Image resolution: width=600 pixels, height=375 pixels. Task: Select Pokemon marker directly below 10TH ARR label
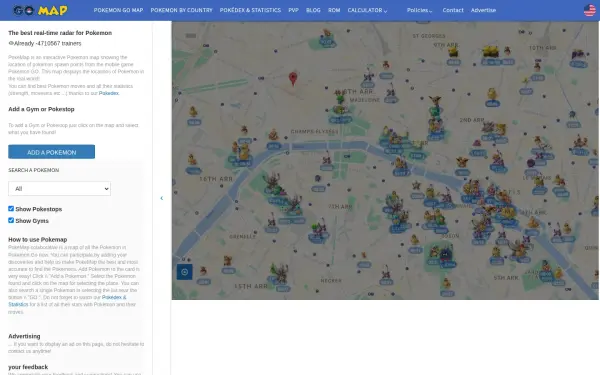click(538, 66)
